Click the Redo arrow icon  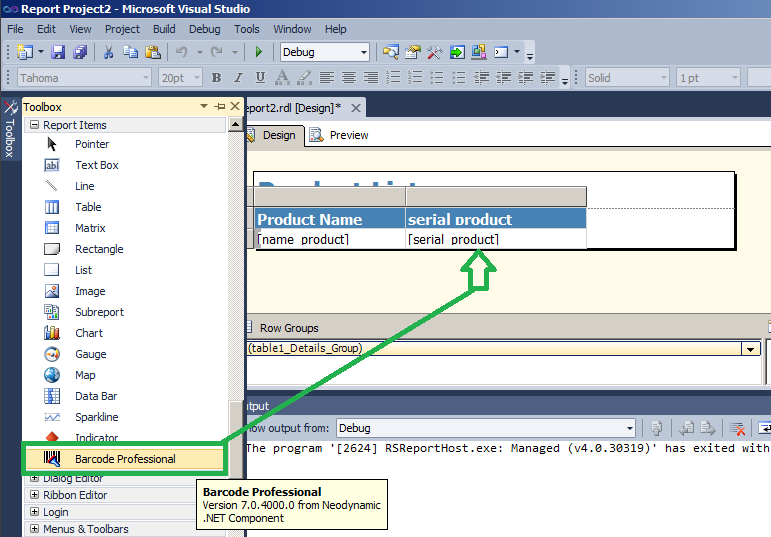(217, 52)
